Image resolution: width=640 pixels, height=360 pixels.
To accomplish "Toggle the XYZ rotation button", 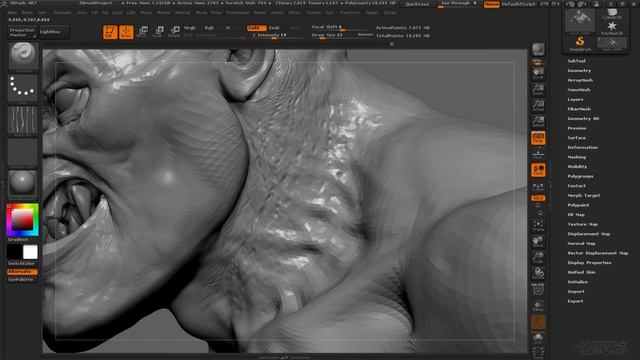I will [538, 198].
